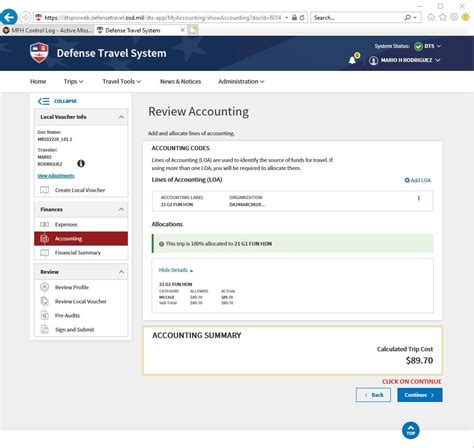This screenshot has height=448, width=474.
Task: Expand the DTS system status dropdown
Action: (x=433, y=46)
